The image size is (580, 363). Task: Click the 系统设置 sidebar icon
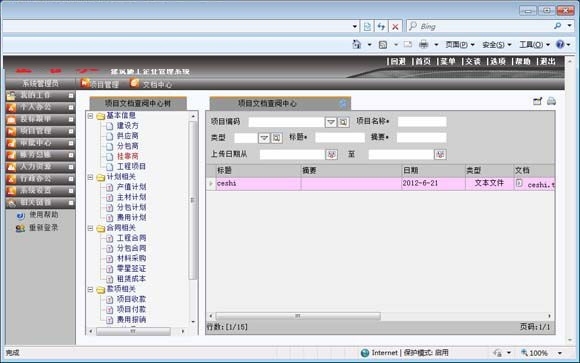point(11,191)
